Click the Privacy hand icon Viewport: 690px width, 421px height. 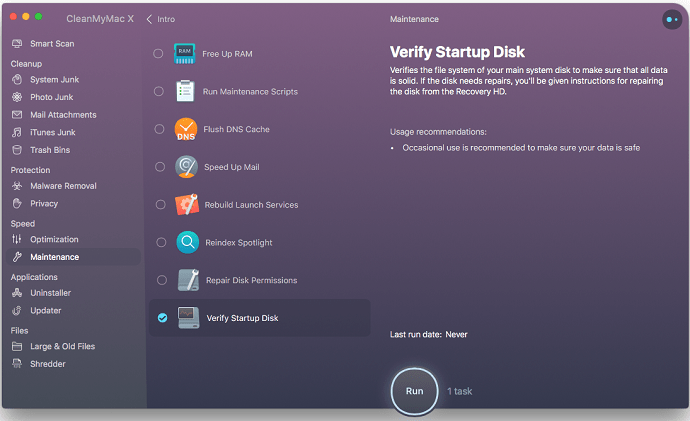click(x=17, y=204)
